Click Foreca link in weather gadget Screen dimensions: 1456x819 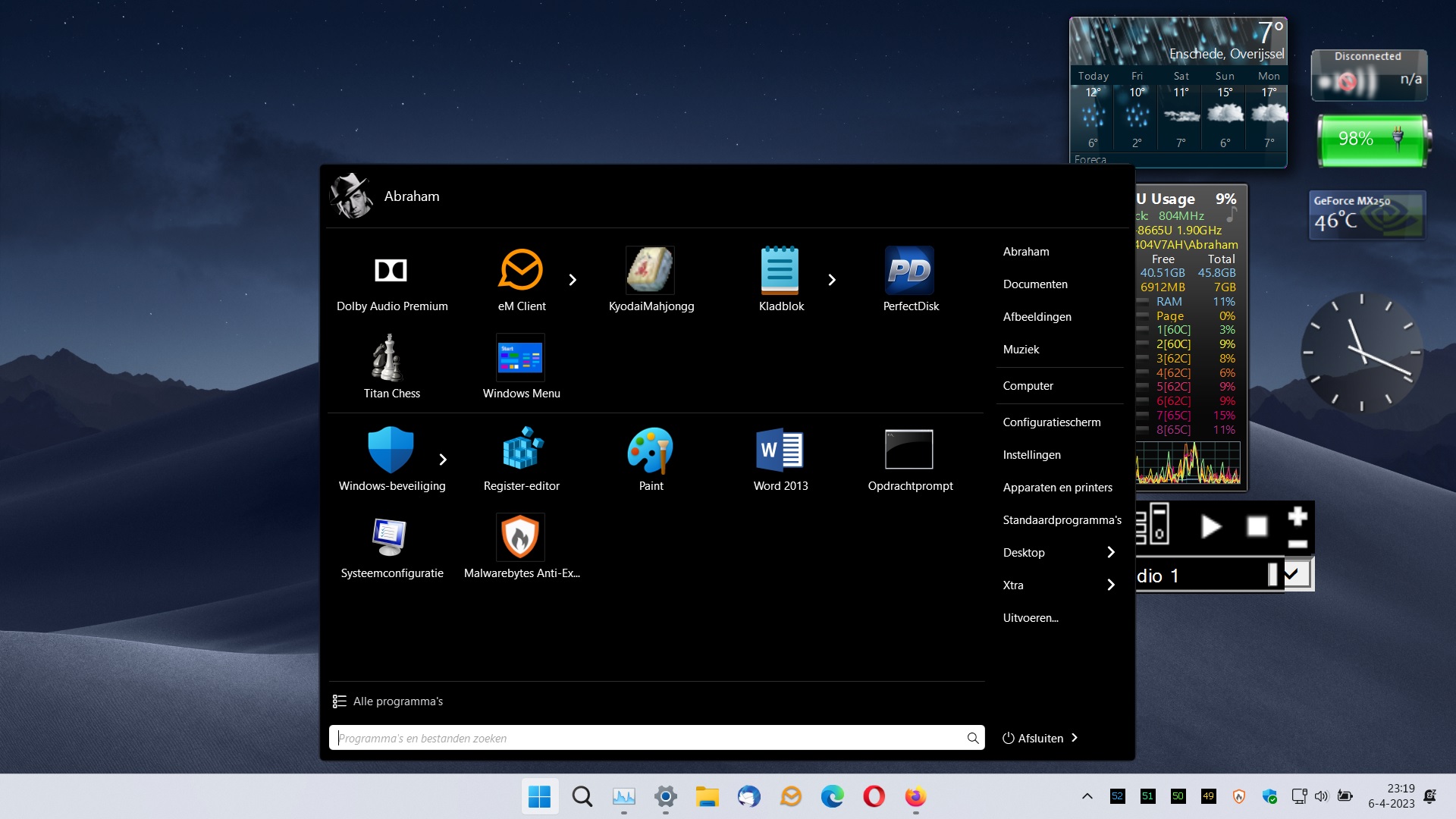coord(1090,159)
